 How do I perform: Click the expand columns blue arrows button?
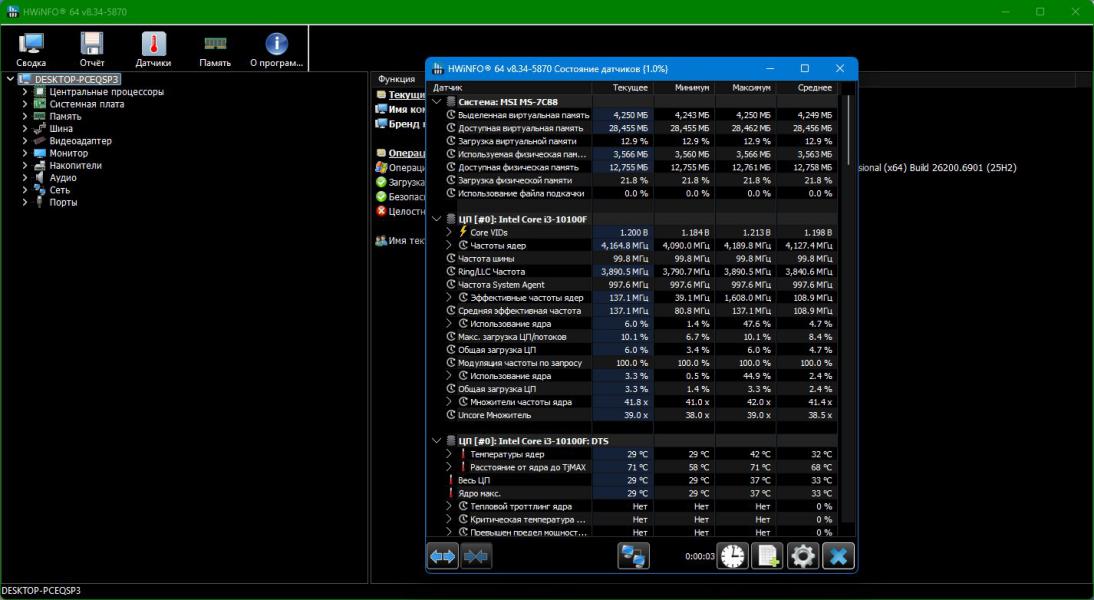(443, 556)
